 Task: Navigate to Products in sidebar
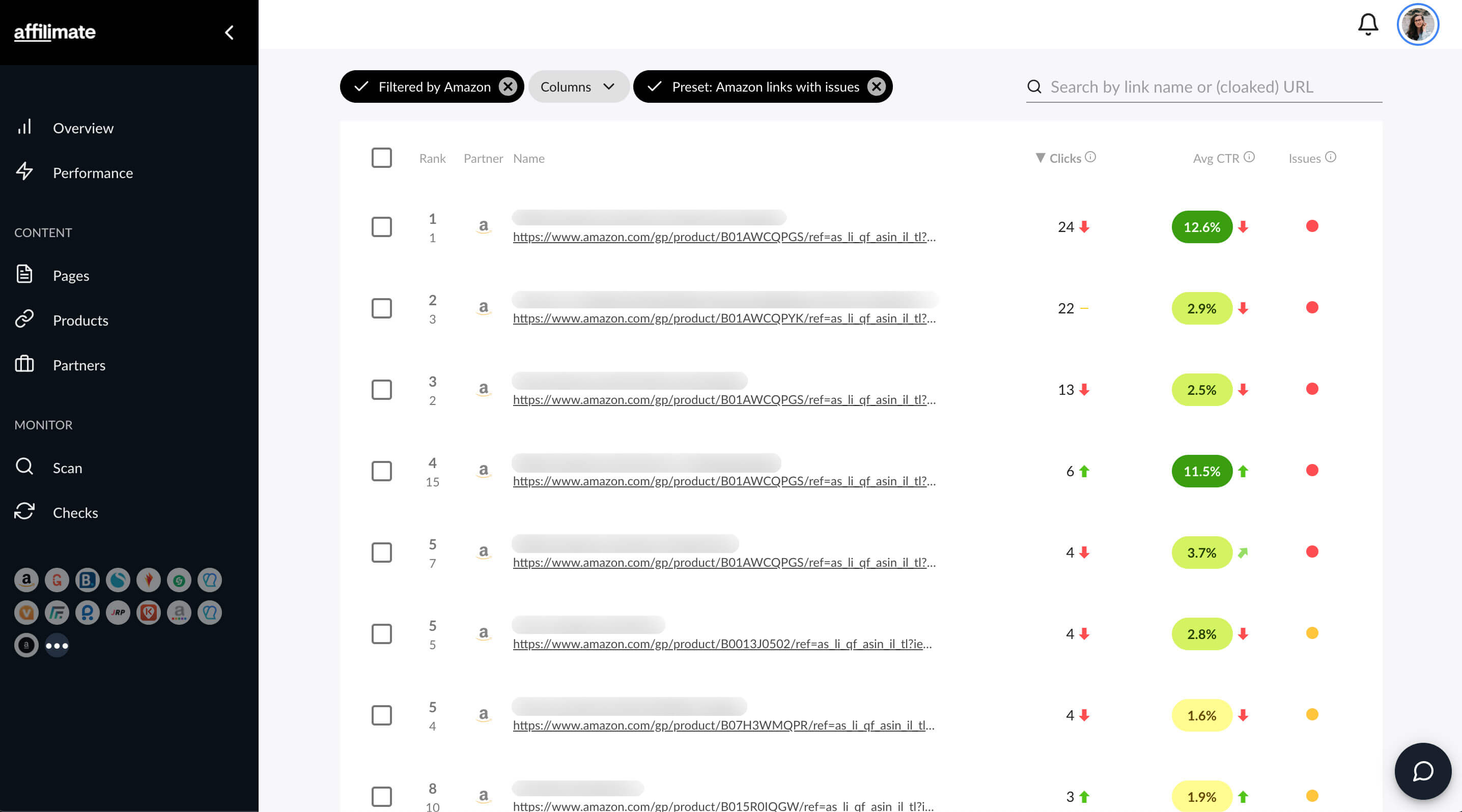[x=80, y=320]
